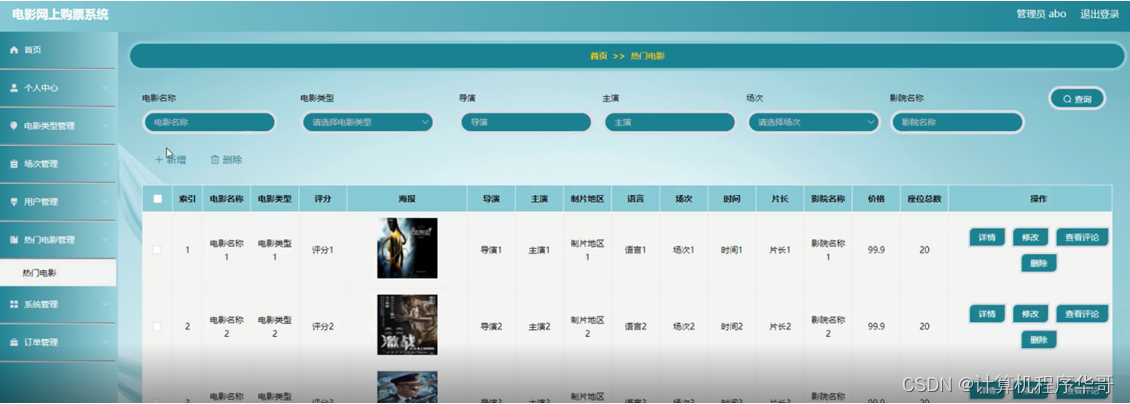This screenshot has height=404, width=1130.
Task: Click the magnifier icon in 查询 button
Action: pyautogui.click(x=1067, y=99)
